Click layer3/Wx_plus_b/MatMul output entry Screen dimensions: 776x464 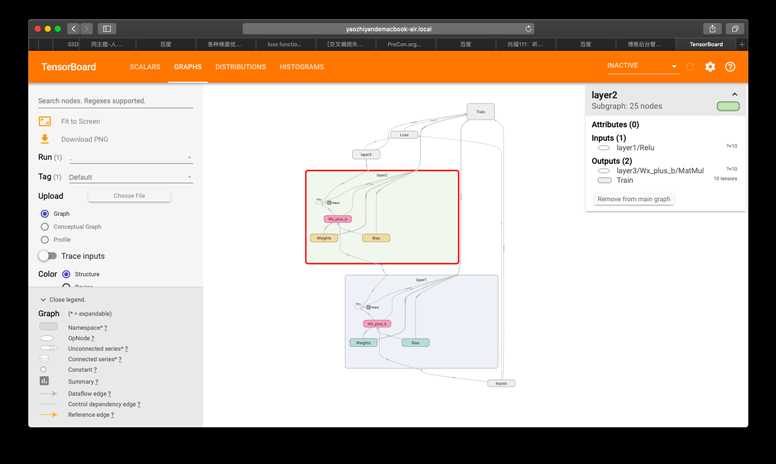tap(660, 171)
